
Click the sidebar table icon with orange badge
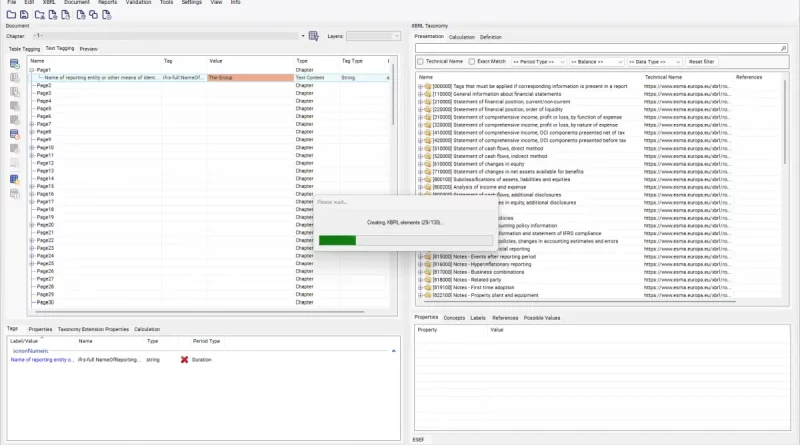point(15,134)
